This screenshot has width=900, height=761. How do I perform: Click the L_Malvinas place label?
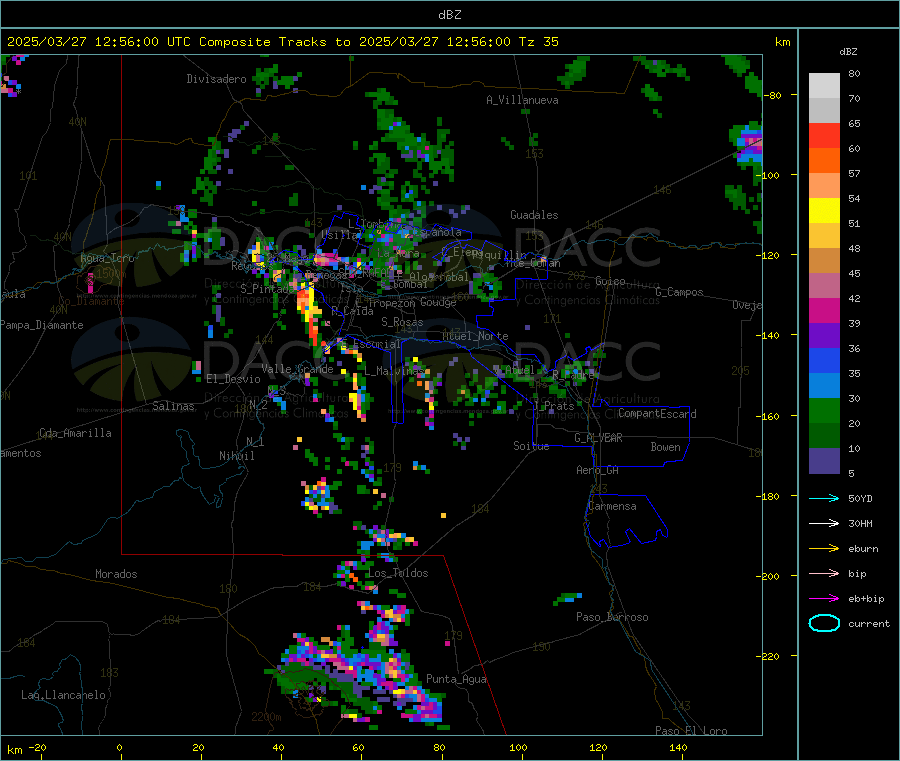tap(394, 371)
